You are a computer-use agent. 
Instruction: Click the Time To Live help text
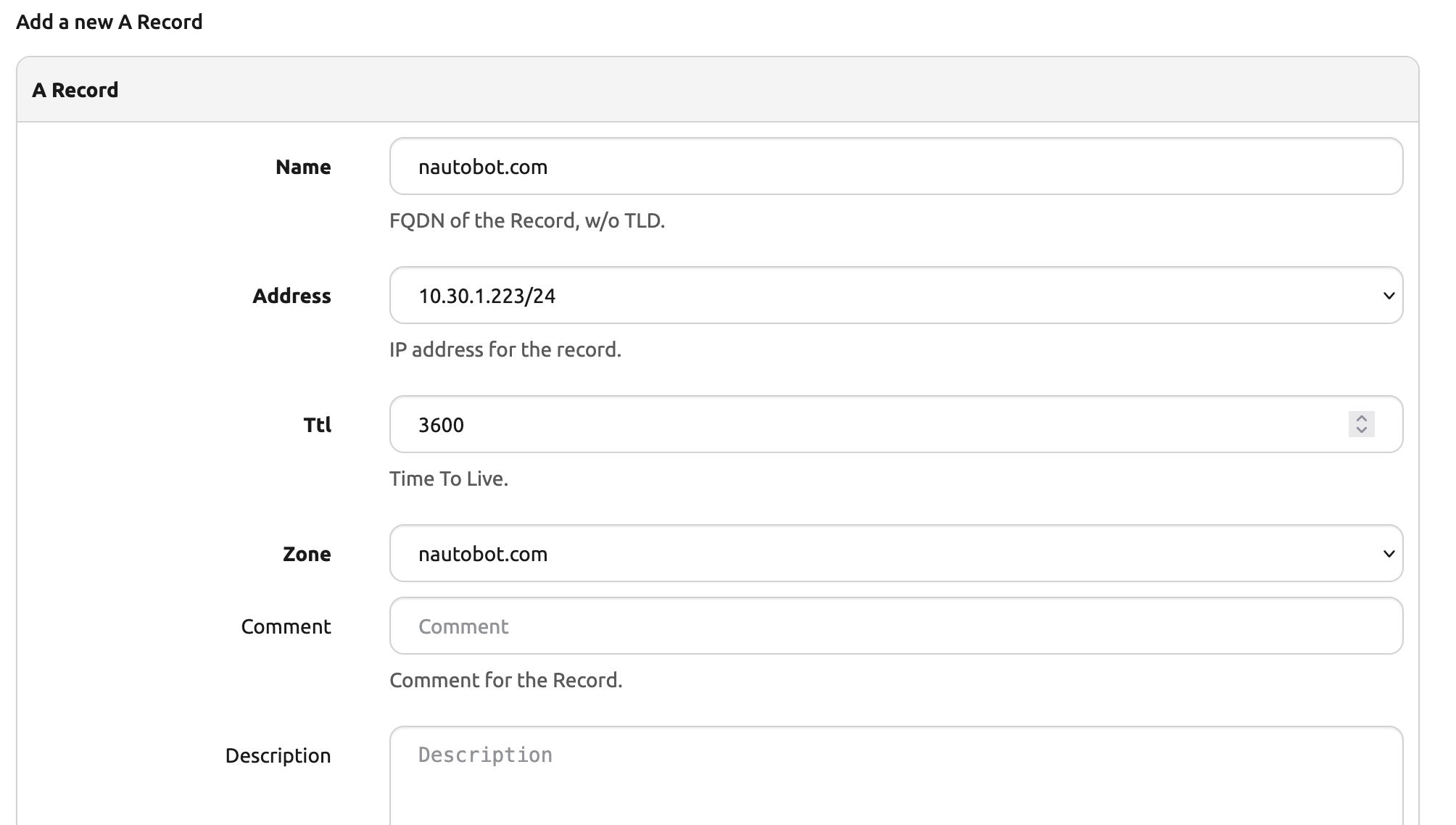(448, 478)
